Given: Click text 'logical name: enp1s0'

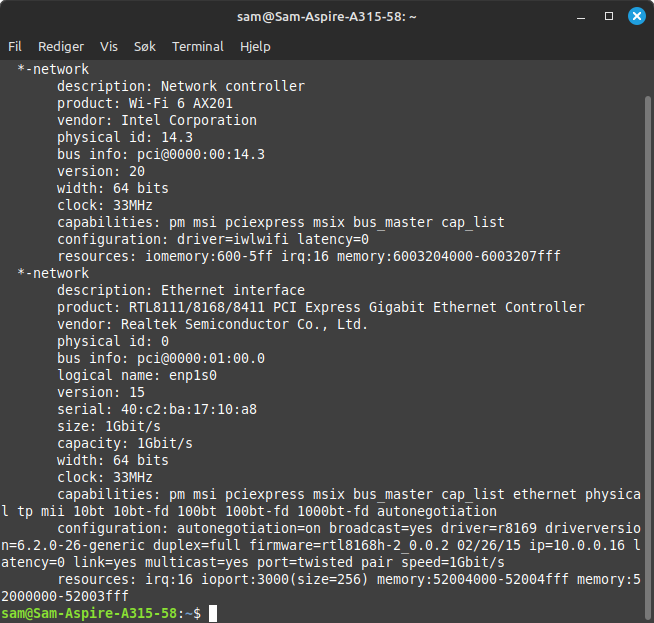Looking at the screenshot, I should click(137, 375).
